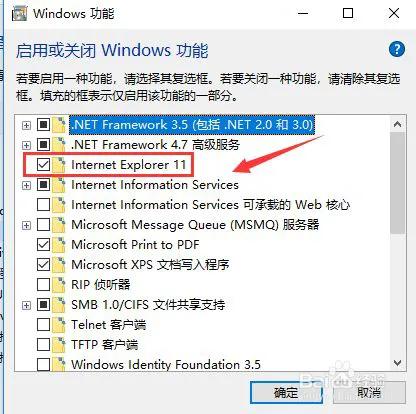Click the 确定 button

click(287, 393)
